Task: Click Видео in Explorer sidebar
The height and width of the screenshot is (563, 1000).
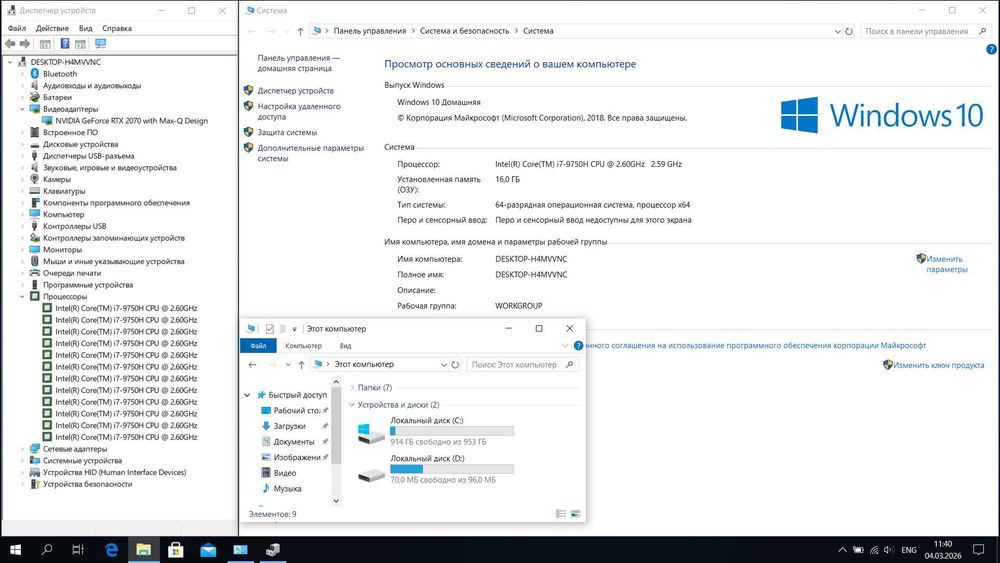Action: coord(284,472)
